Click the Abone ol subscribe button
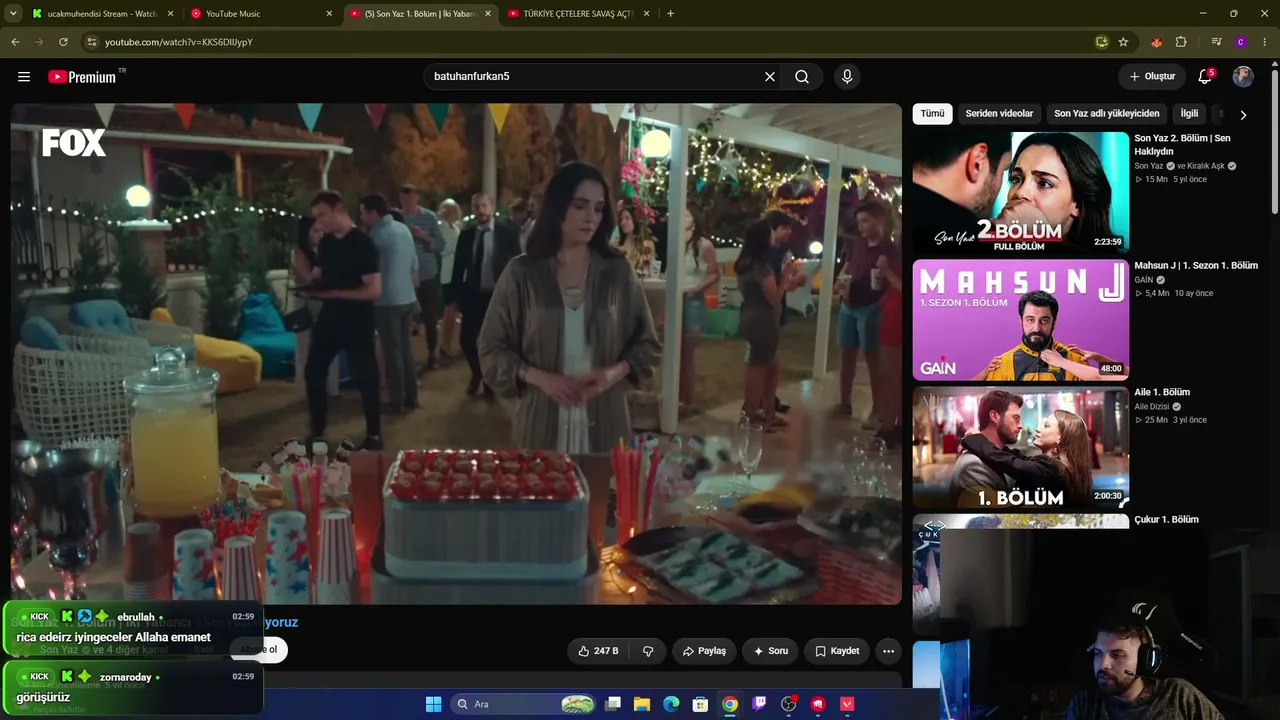The width and height of the screenshot is (1280, 720). [x=258, y=649]
